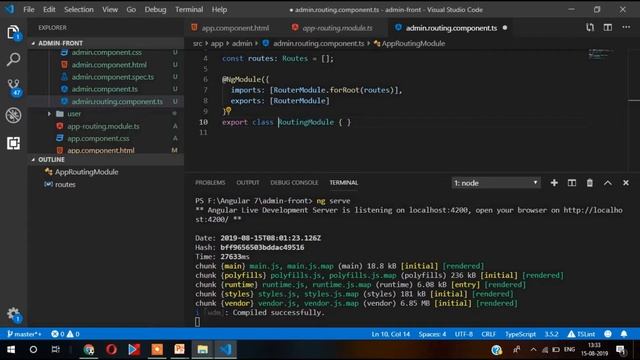Open the terminal selector dropdown '1: node'
Image resolution: width=640 pixels, height=360 pixels.
(x=496, y=183)
